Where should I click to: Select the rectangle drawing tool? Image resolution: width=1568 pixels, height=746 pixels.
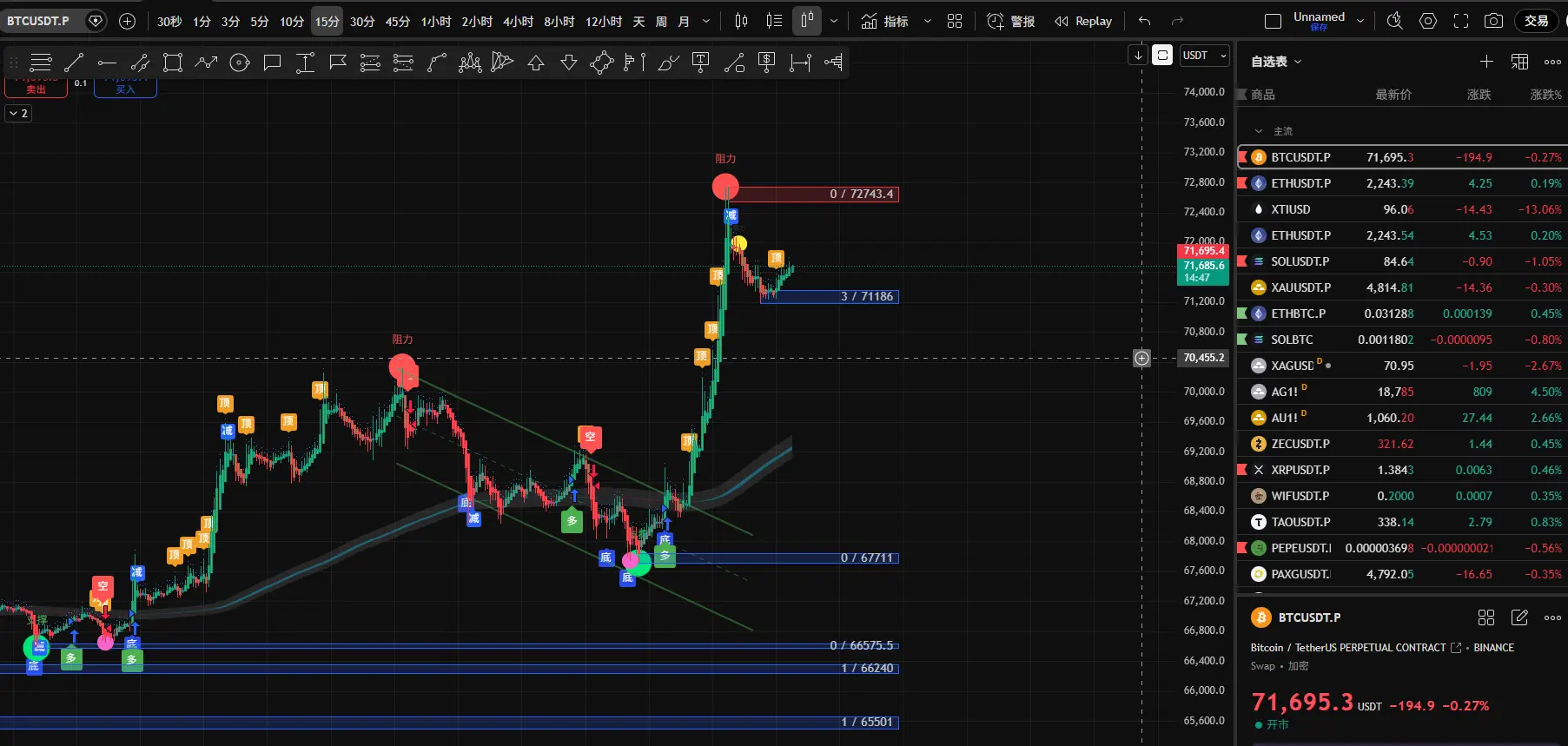pos(173,63)
